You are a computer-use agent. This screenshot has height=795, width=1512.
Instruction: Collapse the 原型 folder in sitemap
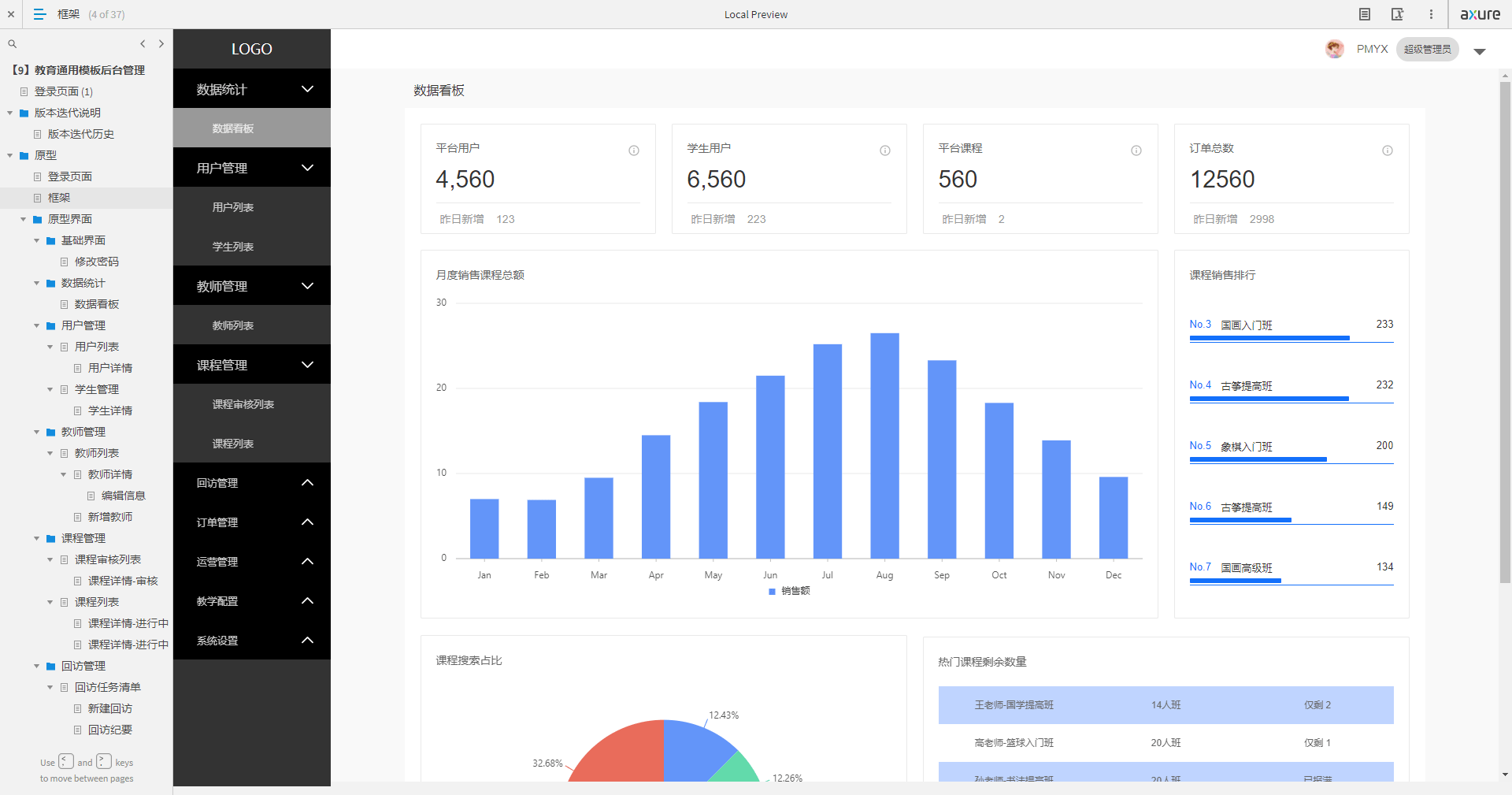[10, 155]
